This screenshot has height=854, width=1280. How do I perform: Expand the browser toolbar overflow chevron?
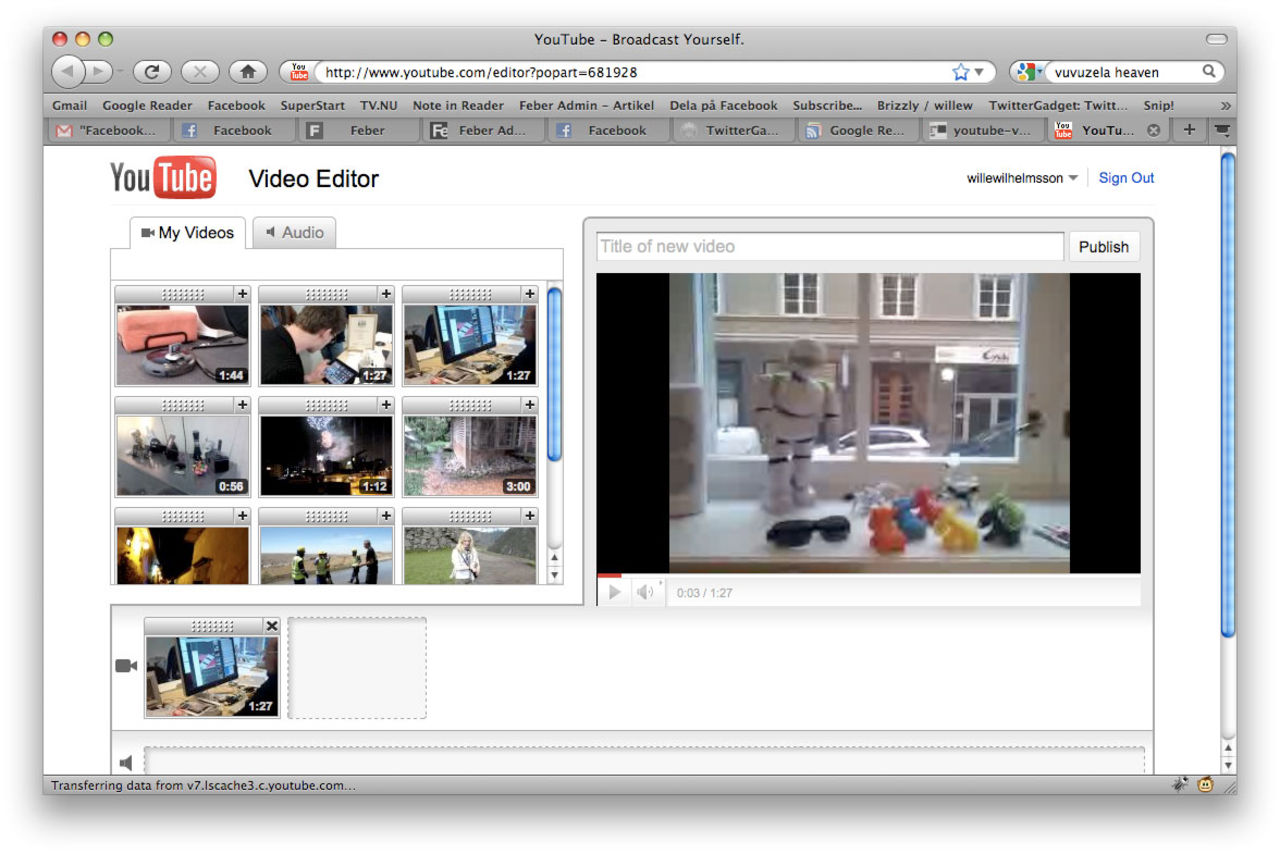click(1226, 104)
